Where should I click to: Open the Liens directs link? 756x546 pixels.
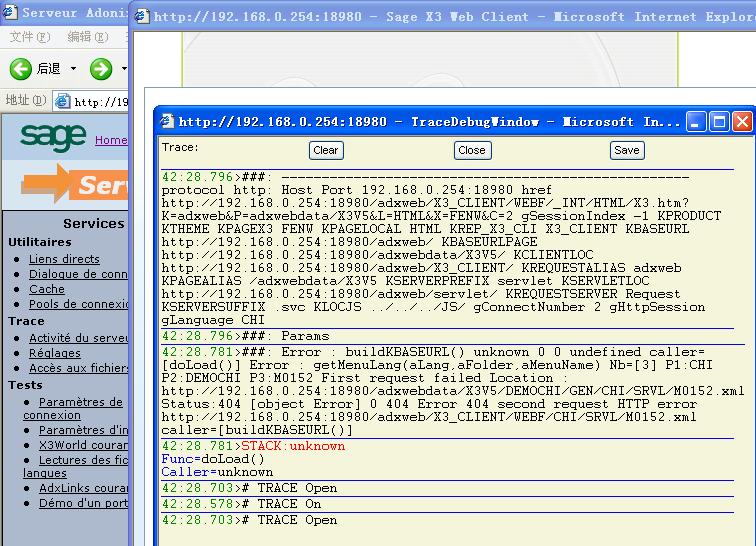pyautogui.click(x=64, y=259)
